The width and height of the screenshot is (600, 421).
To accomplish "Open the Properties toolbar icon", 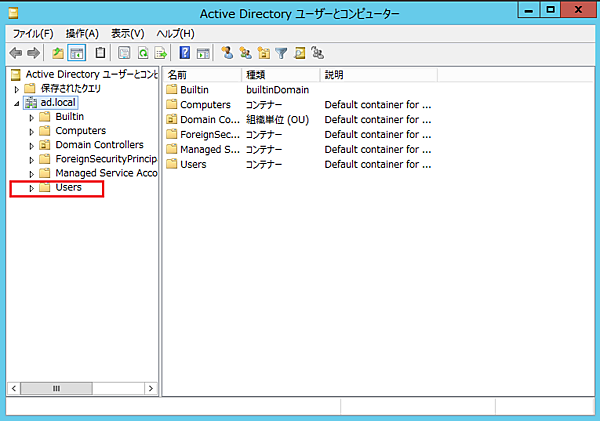I will pyautogui.click(x=124, y=53).
